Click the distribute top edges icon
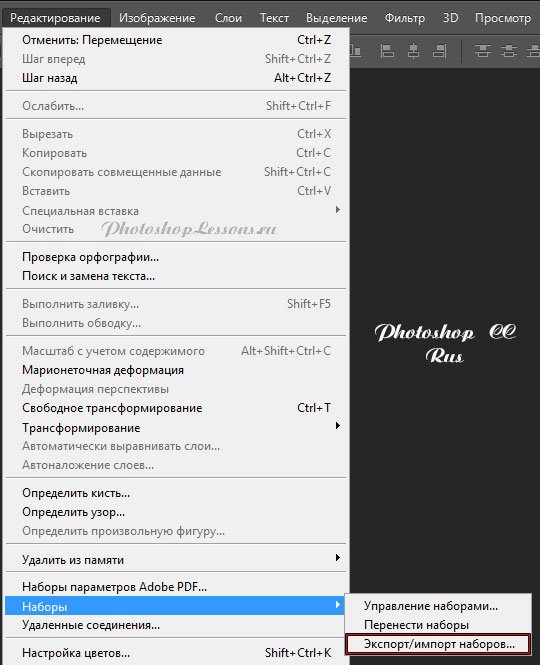Image resolution: width=540 pixels, height=665 pixels. [482, 51]
